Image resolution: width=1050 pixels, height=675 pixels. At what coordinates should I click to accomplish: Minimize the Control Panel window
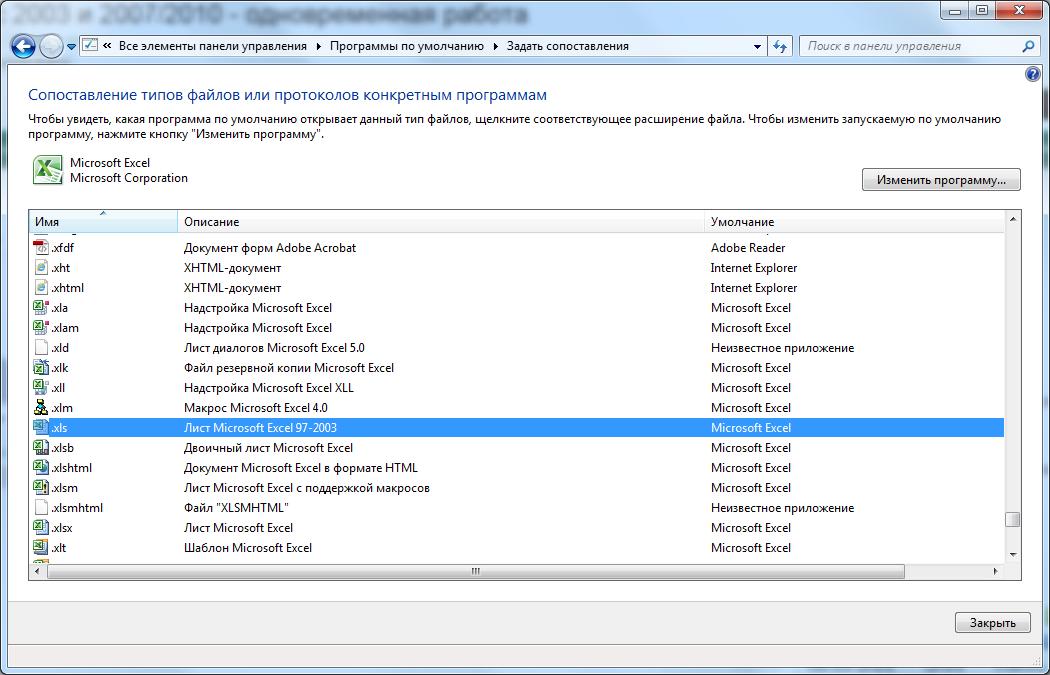[954, 11]
